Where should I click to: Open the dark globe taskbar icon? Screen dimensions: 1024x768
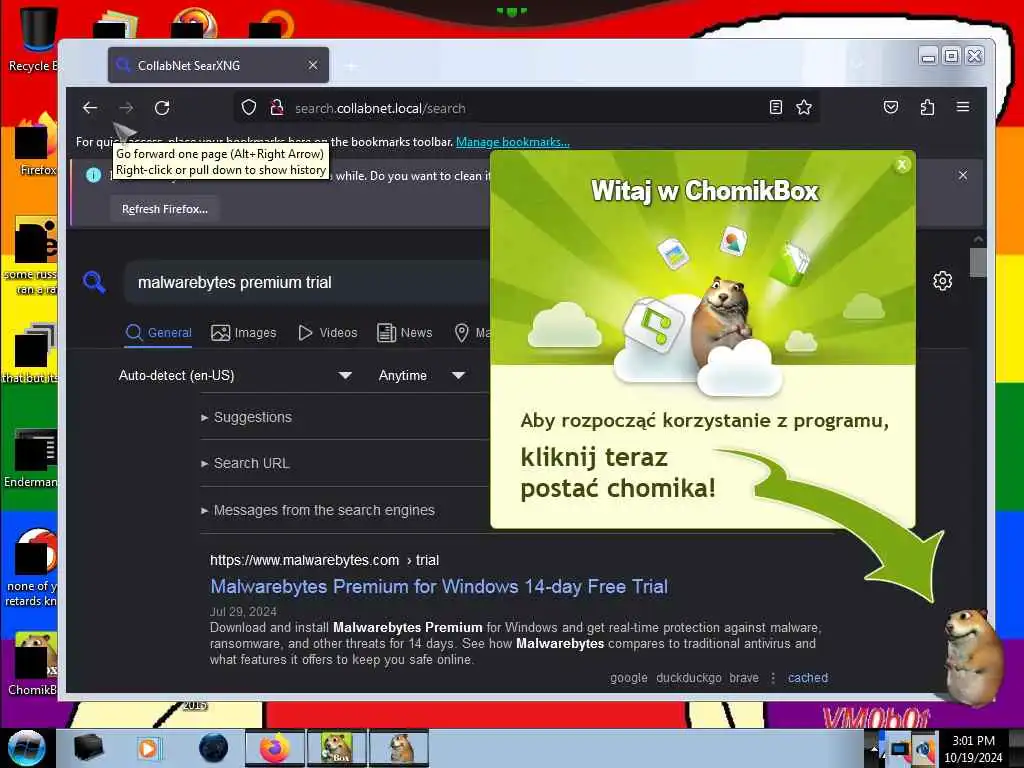(x=213, y=748)
